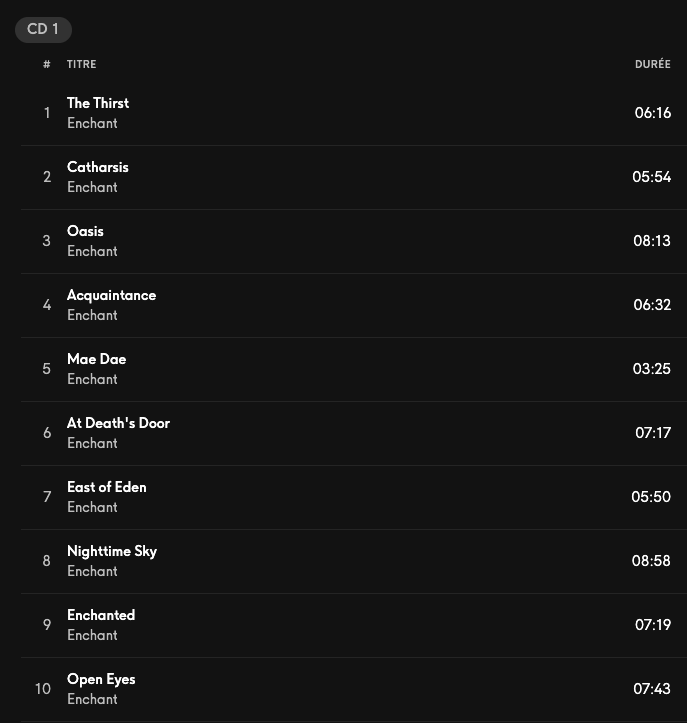This screenshot has height=723, width=687.
Task: Play the track The Thirst
Action: pos(98,103)
